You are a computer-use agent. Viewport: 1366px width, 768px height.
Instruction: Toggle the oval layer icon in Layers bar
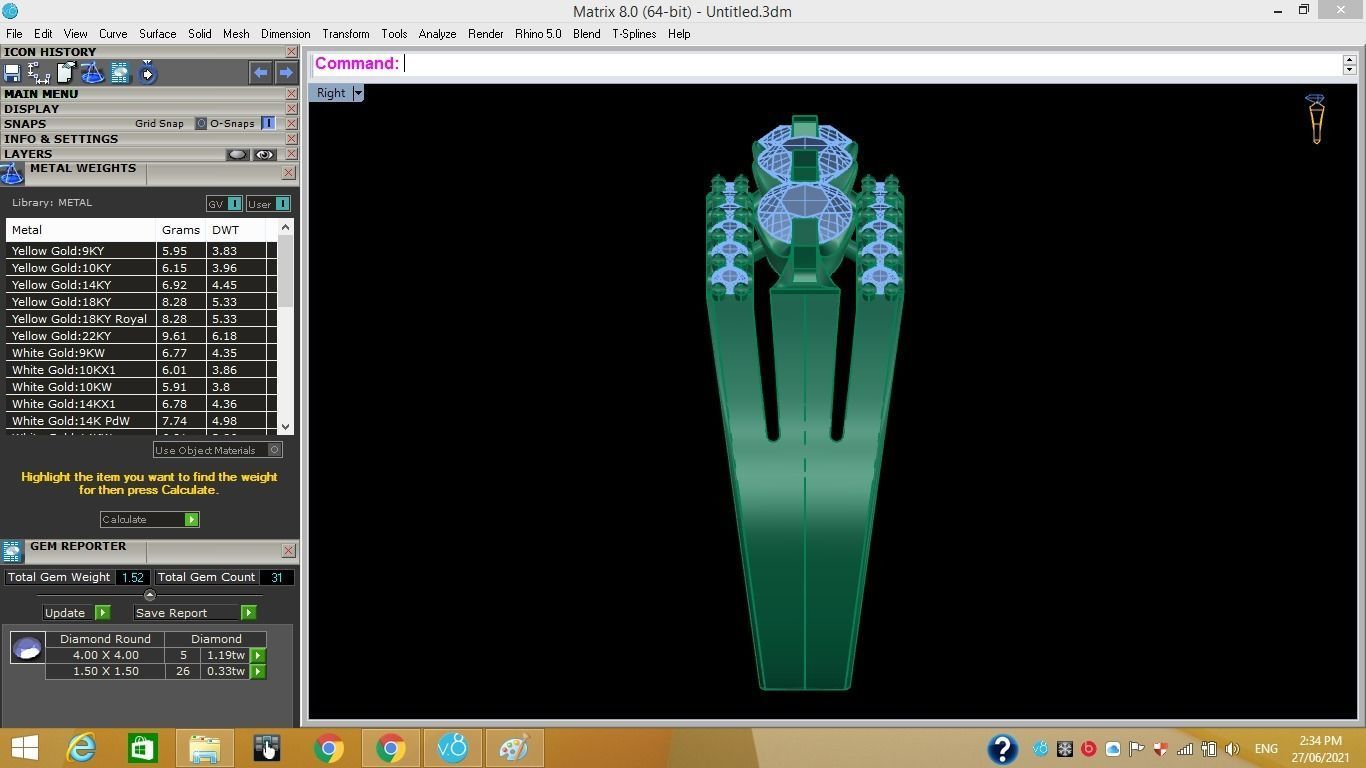tap(237, 154)
